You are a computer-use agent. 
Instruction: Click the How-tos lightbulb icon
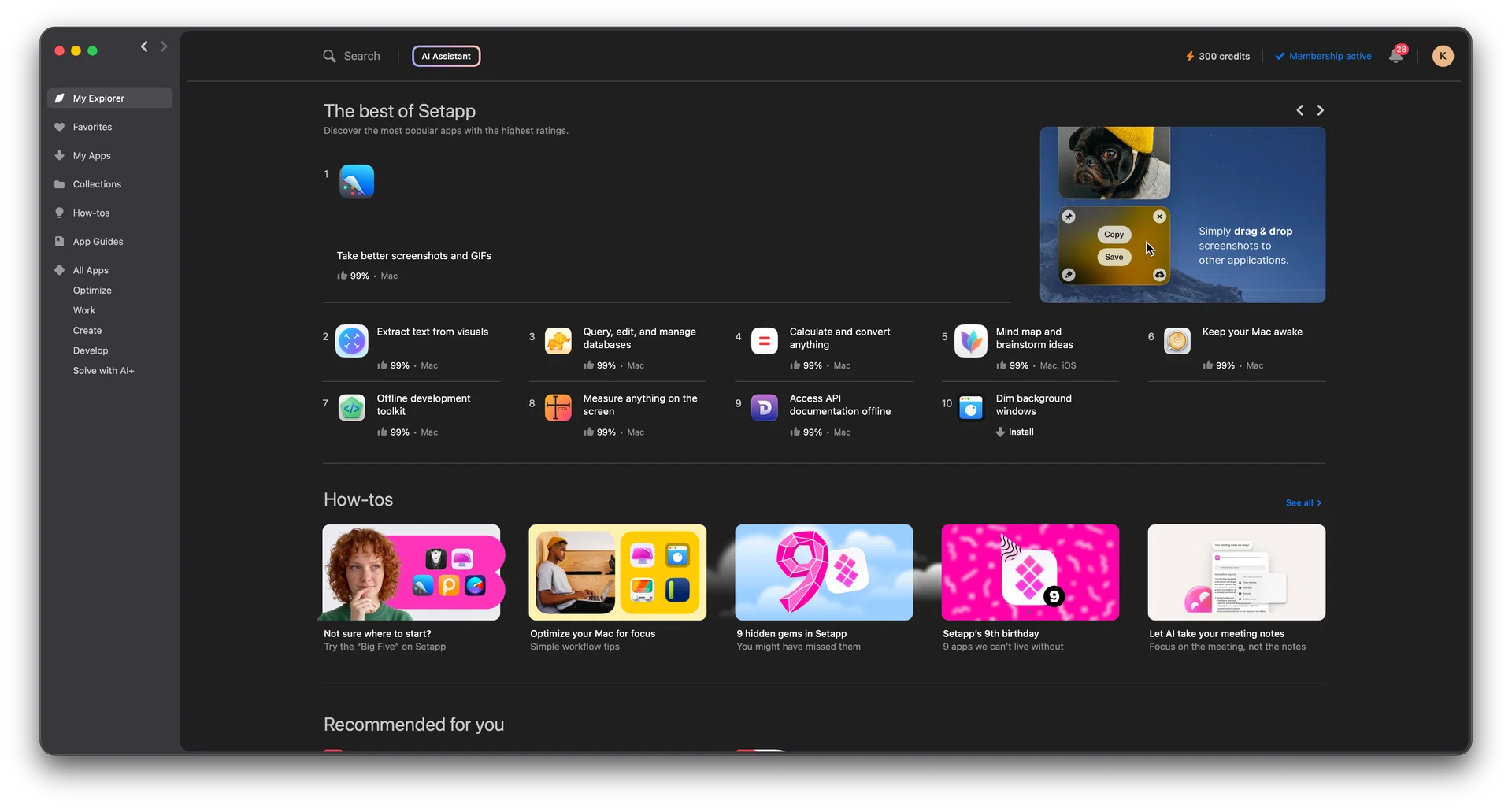(x=59, y=213)
